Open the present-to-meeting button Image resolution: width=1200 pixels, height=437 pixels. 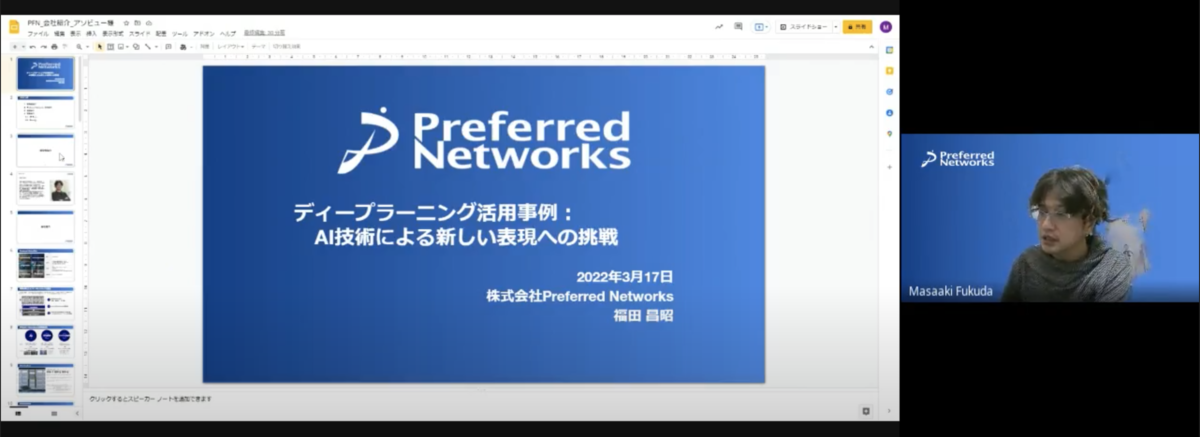click(760, 27)
